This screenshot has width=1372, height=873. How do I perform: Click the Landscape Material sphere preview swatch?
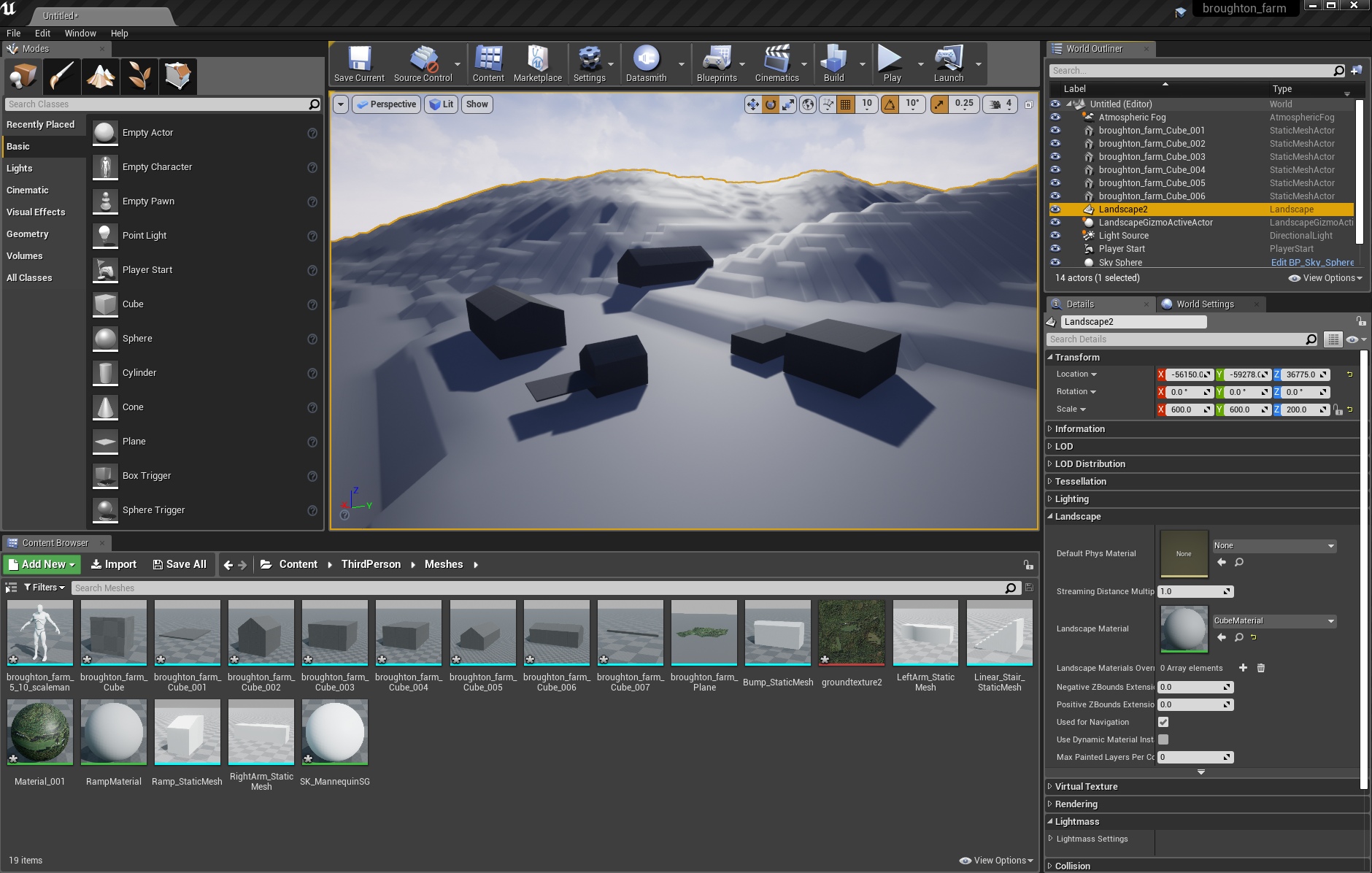[1184, 628]
